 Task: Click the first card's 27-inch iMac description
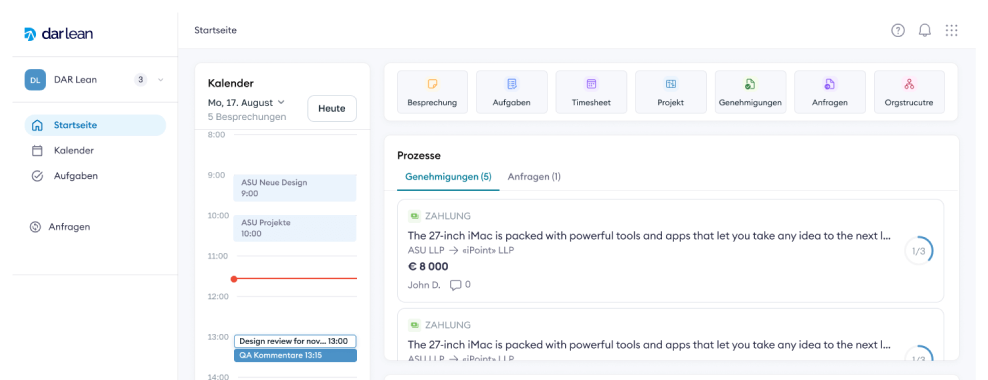coord(650,236)
